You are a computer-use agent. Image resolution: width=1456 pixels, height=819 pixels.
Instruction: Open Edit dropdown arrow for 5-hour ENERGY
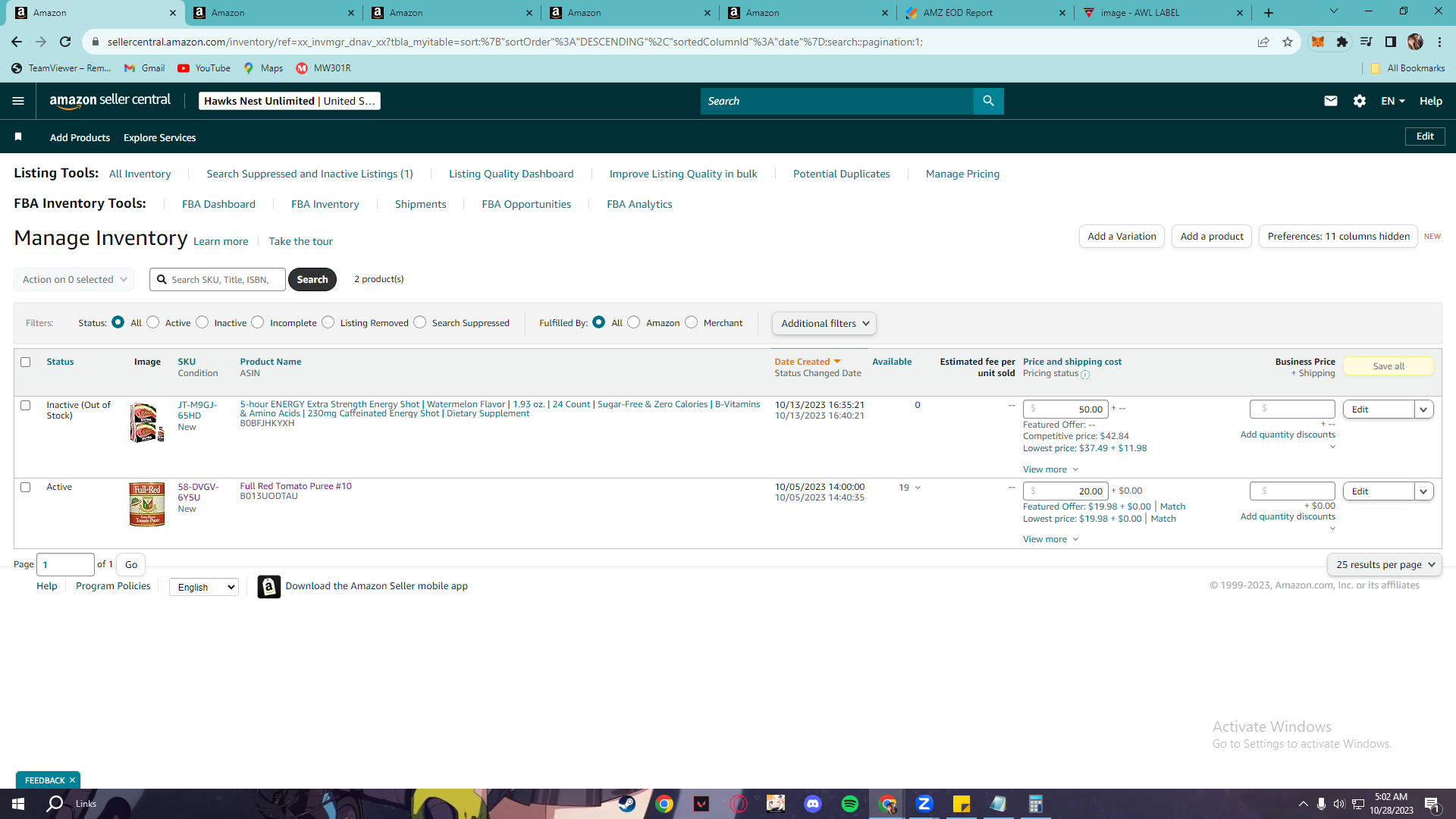point(1424,409)
